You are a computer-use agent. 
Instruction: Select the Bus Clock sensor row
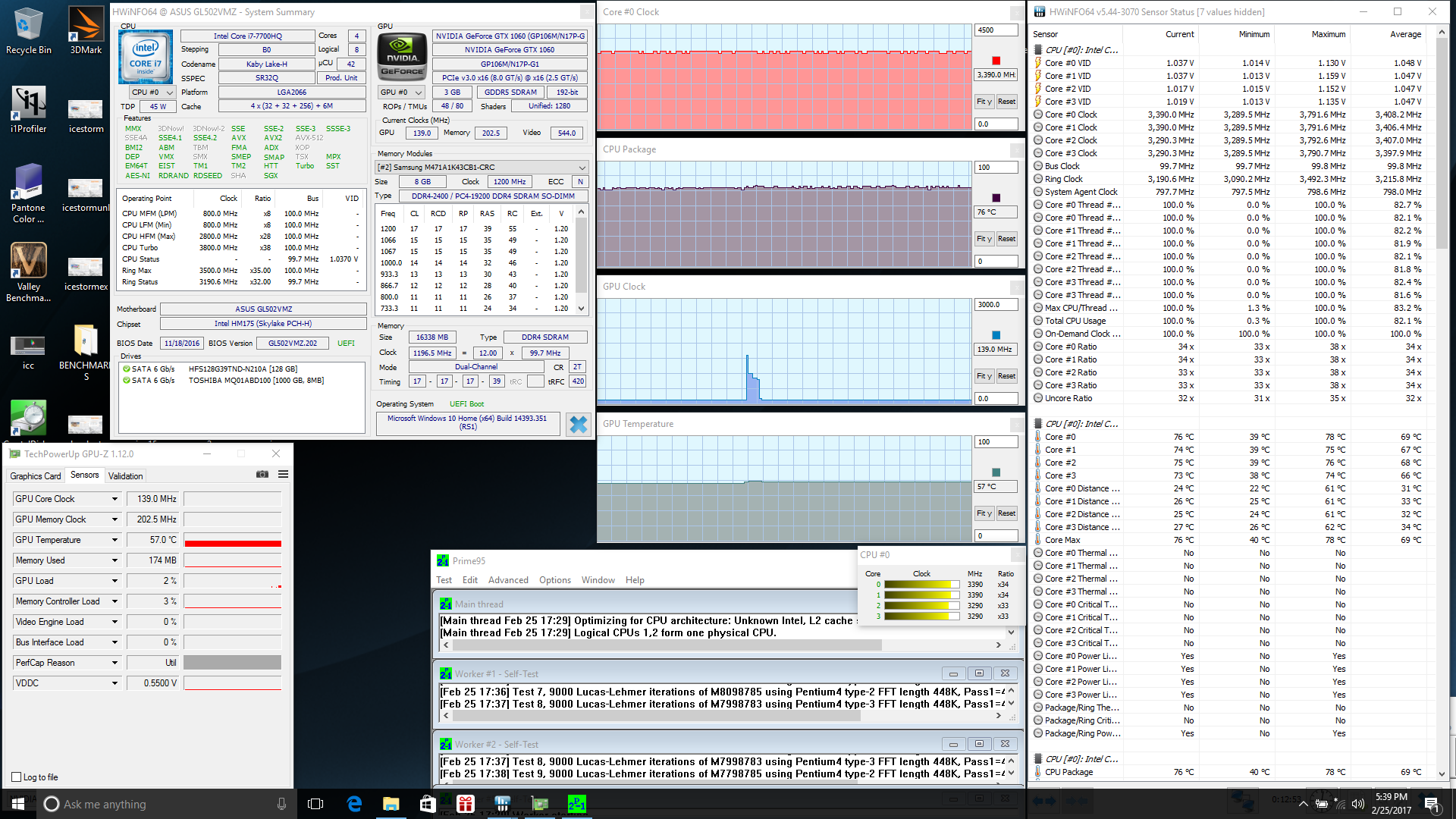1228,166
